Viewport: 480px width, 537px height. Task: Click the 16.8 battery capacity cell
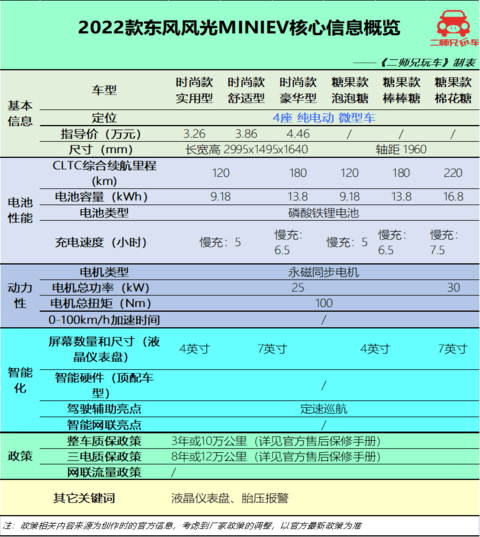453,197
